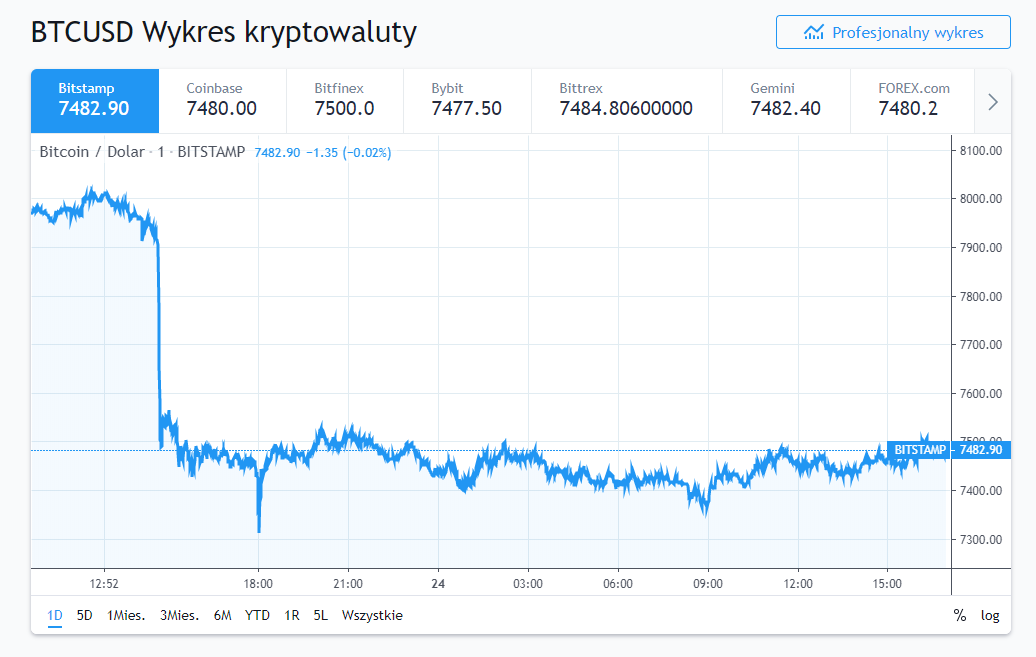Click the 24 date axis label
The height and width of the screenshot is (657, 1036).
[438, 584]
